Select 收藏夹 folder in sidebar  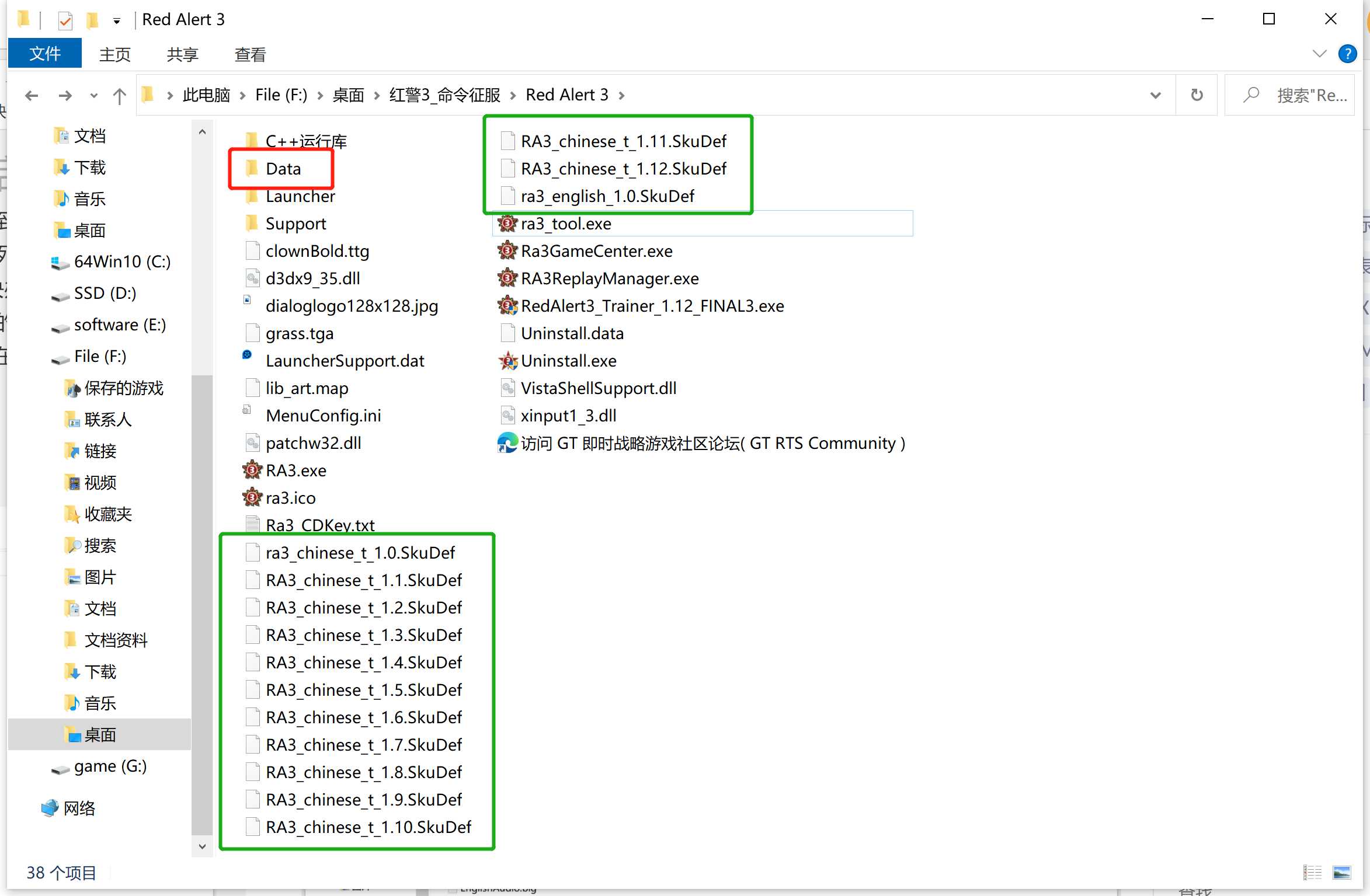pos(98,514)
